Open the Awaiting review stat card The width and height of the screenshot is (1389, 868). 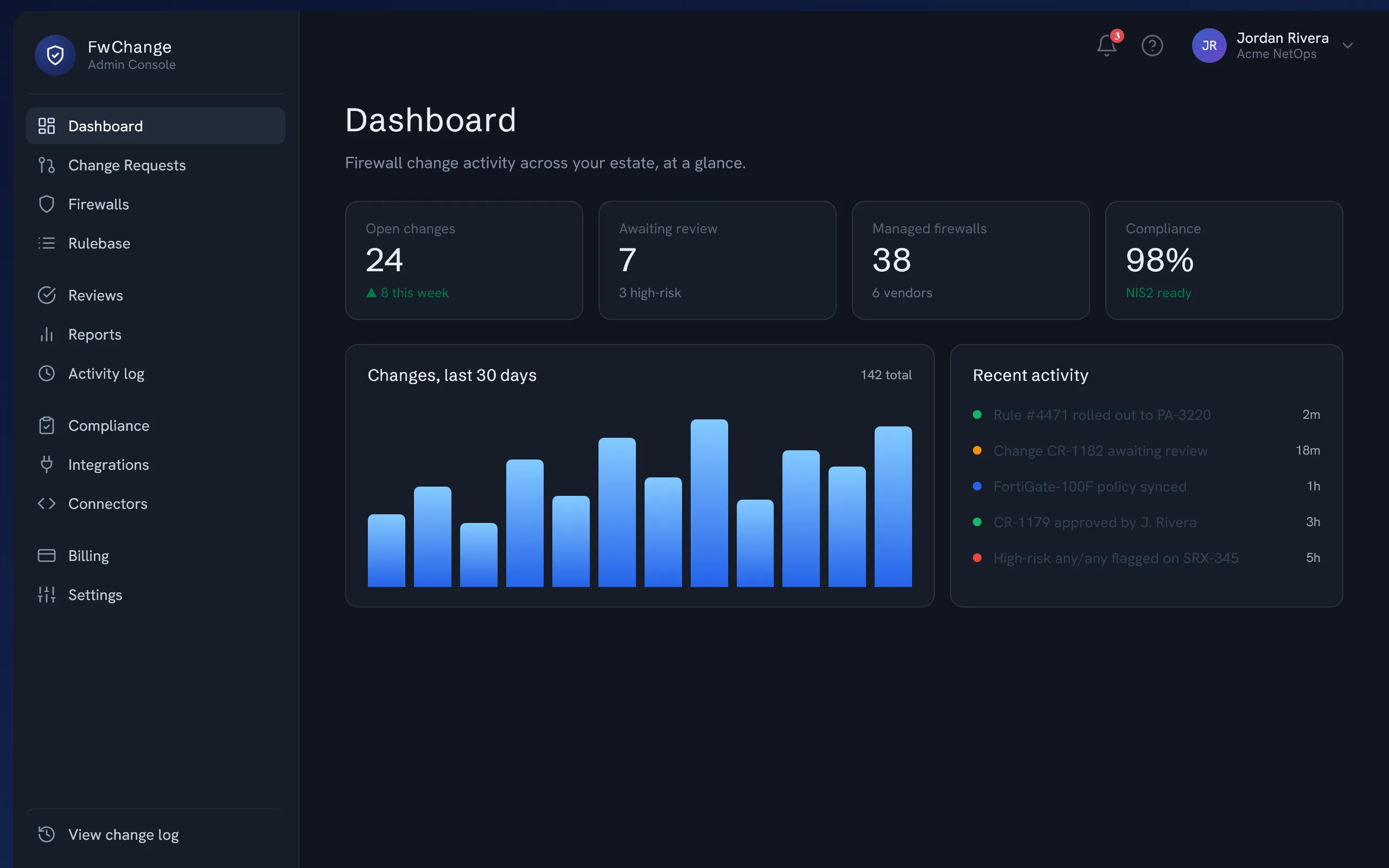tap(717, 260)
